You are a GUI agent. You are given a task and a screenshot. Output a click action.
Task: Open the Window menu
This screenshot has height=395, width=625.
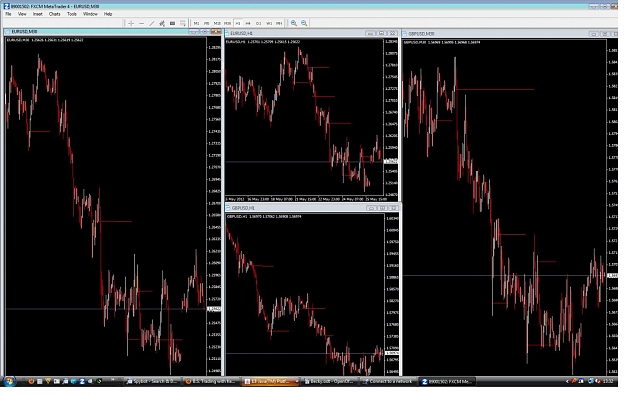coord(90,14)
